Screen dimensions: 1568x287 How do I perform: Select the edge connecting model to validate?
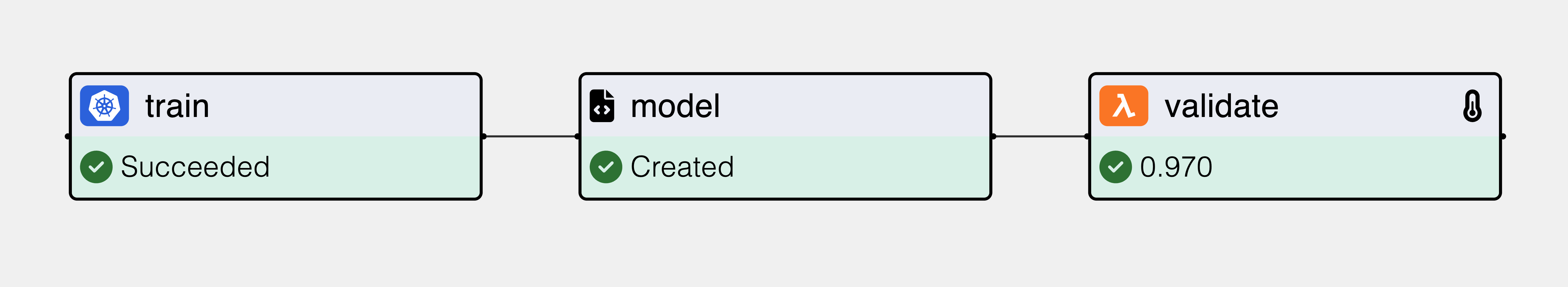1040,136
